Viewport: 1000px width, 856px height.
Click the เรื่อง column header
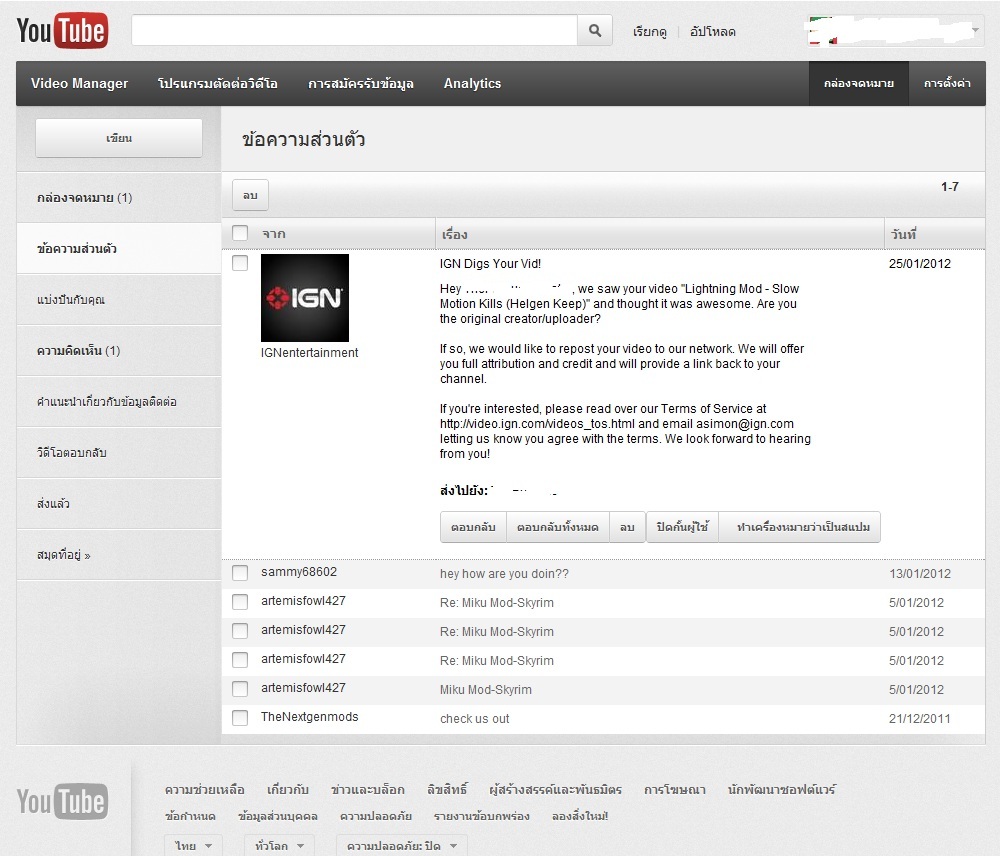(455, 234)
